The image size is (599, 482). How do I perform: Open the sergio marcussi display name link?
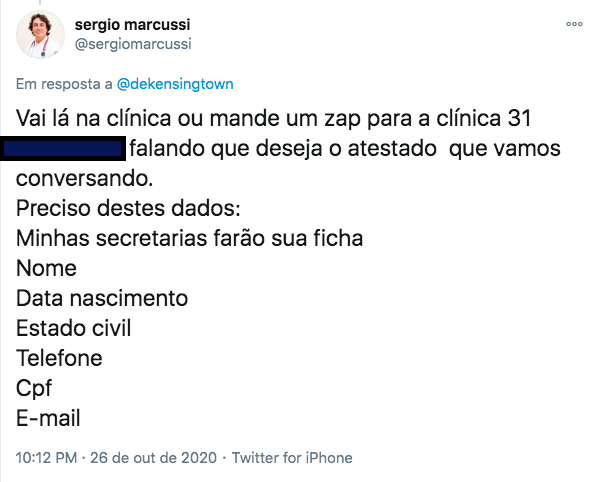point(133,25)
